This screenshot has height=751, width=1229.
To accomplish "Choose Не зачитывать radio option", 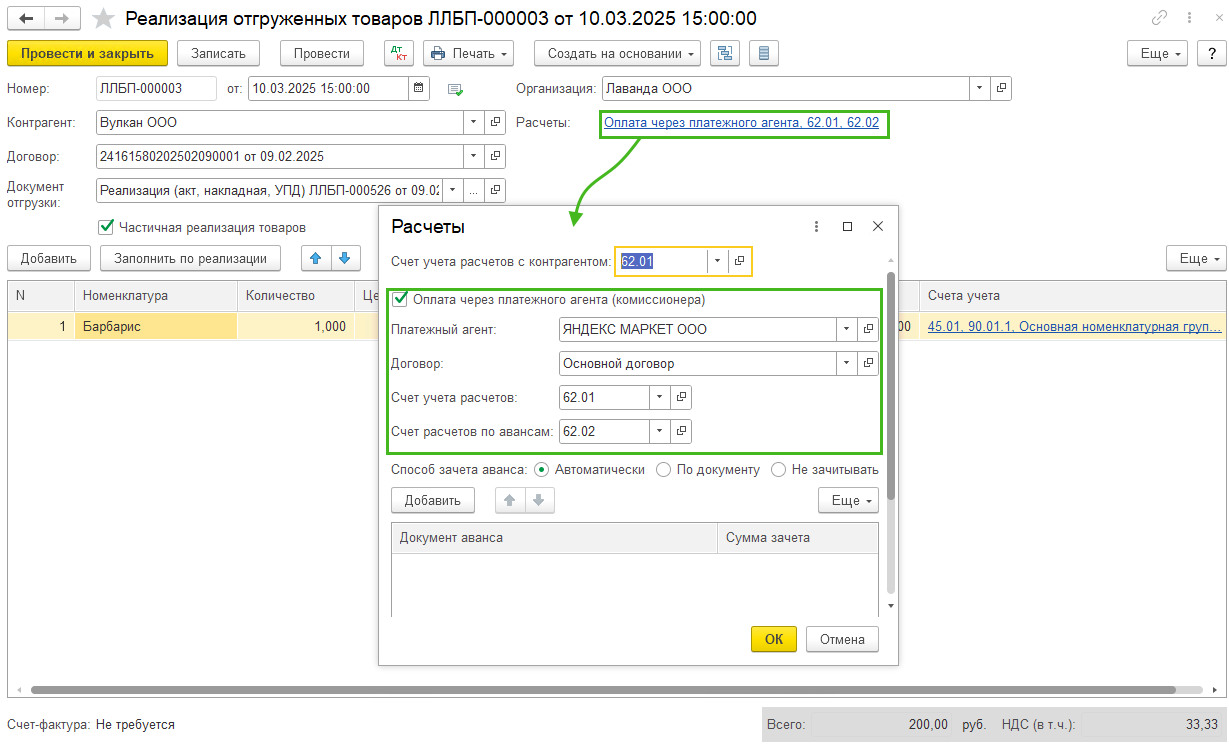I will 778,470.
